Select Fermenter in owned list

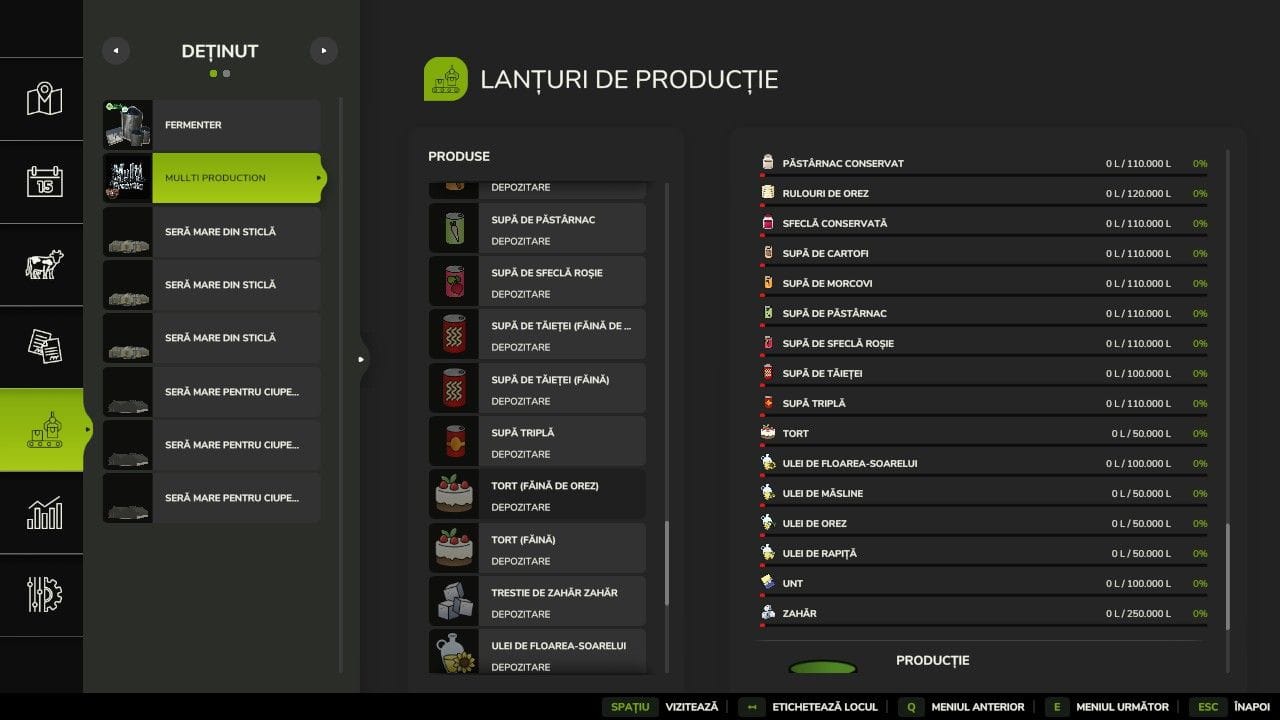pyautogui.click(x=212, y=125)
